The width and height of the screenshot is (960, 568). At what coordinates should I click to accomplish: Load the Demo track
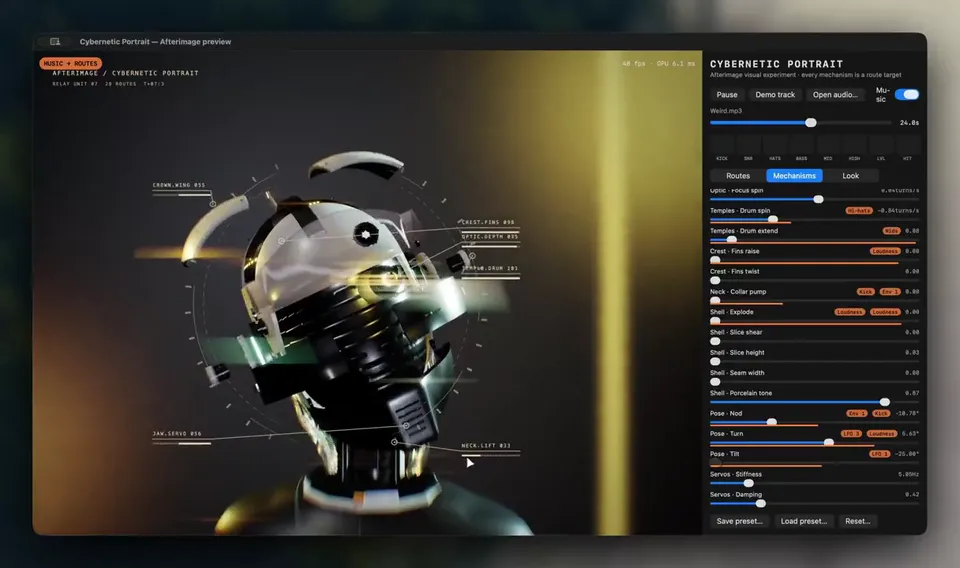click(x=775, y=94)
